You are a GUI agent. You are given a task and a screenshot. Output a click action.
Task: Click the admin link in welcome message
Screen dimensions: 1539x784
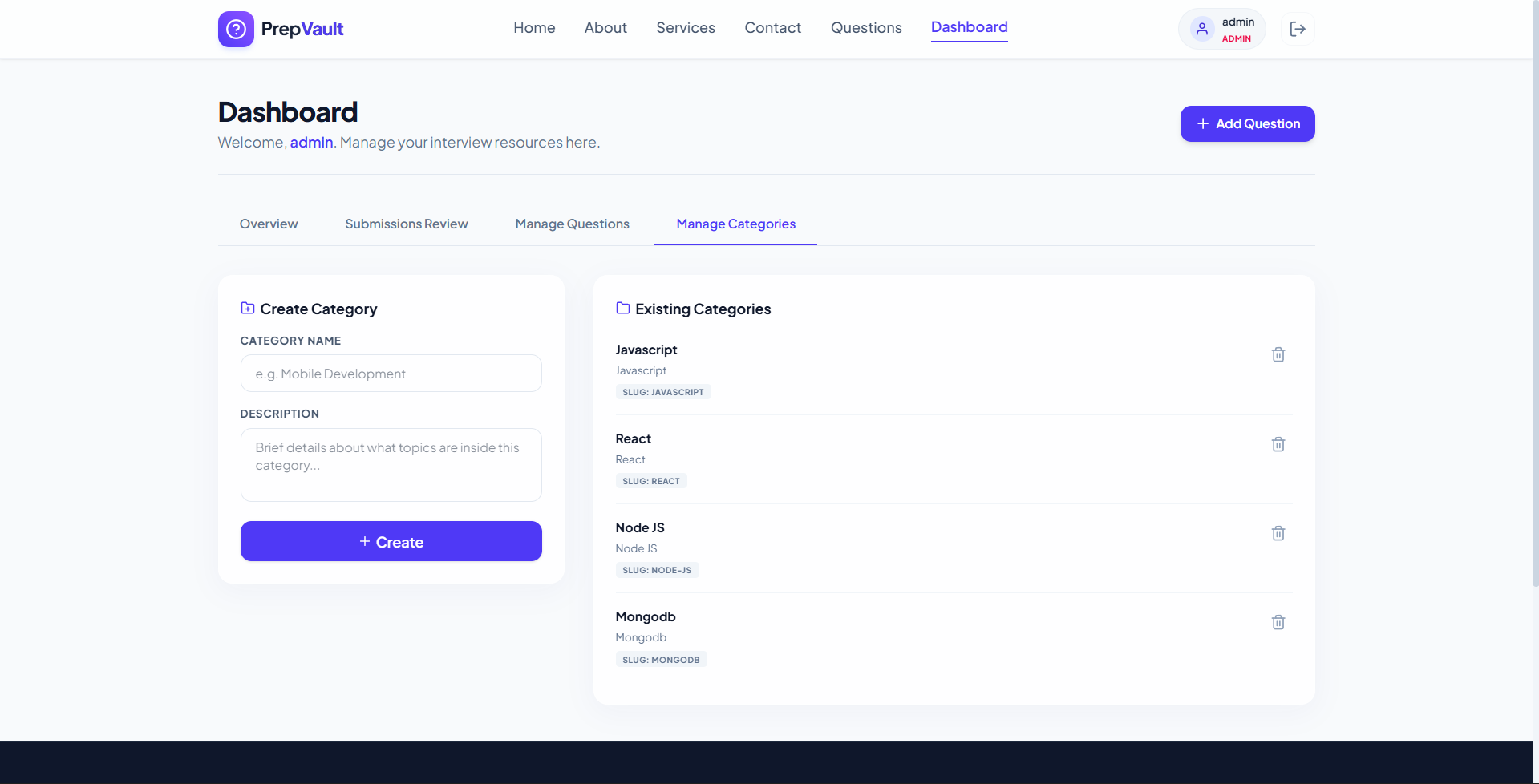pos(311,142)
